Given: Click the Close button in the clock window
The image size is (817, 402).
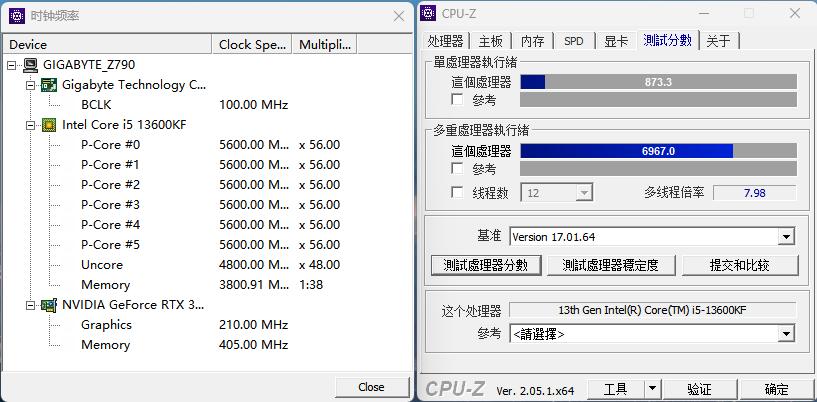Looking at the screenshot, I should [372, 387].
